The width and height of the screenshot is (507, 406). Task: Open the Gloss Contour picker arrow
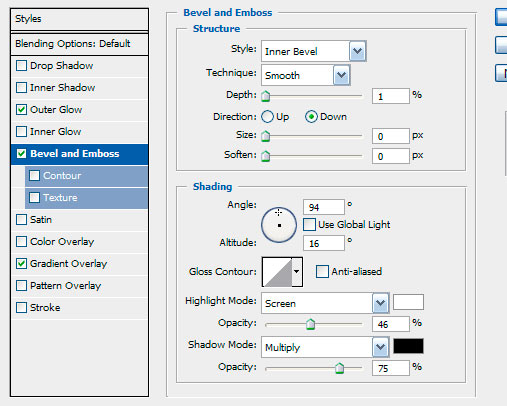coord(297,272)
